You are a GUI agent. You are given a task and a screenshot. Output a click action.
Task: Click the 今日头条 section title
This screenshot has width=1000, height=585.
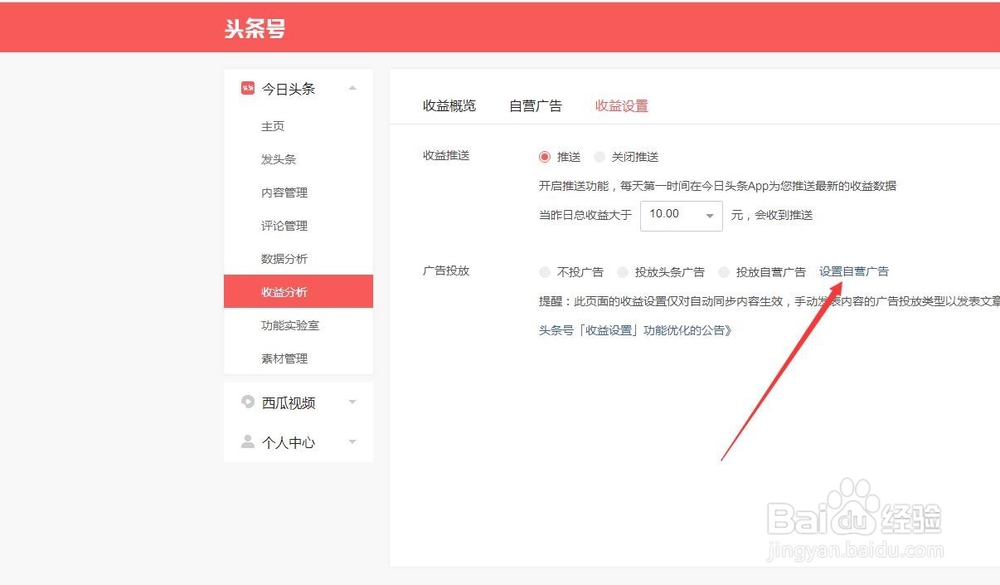pos(288,89)
